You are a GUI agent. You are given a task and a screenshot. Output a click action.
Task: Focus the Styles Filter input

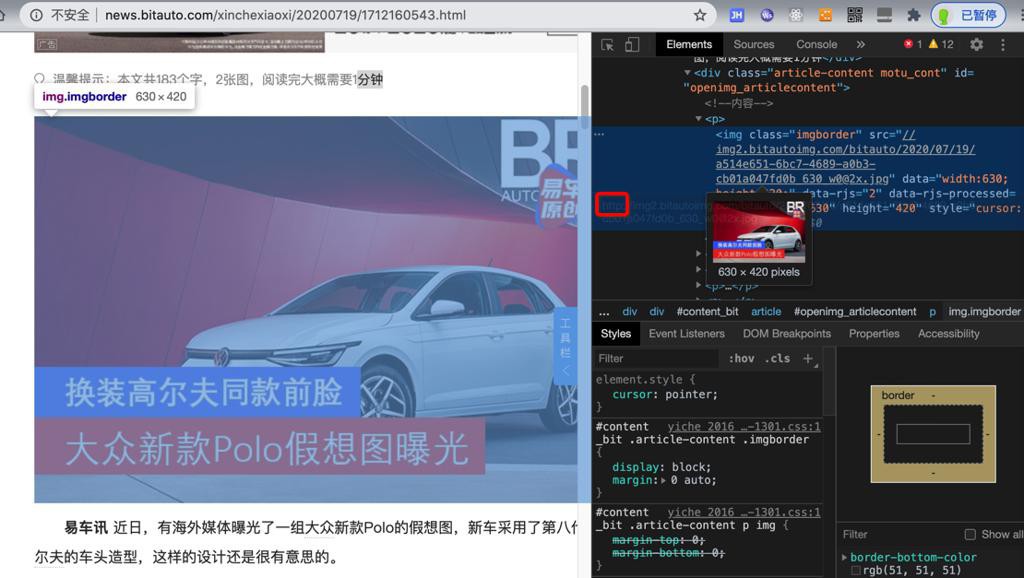(x=656, y=359)
